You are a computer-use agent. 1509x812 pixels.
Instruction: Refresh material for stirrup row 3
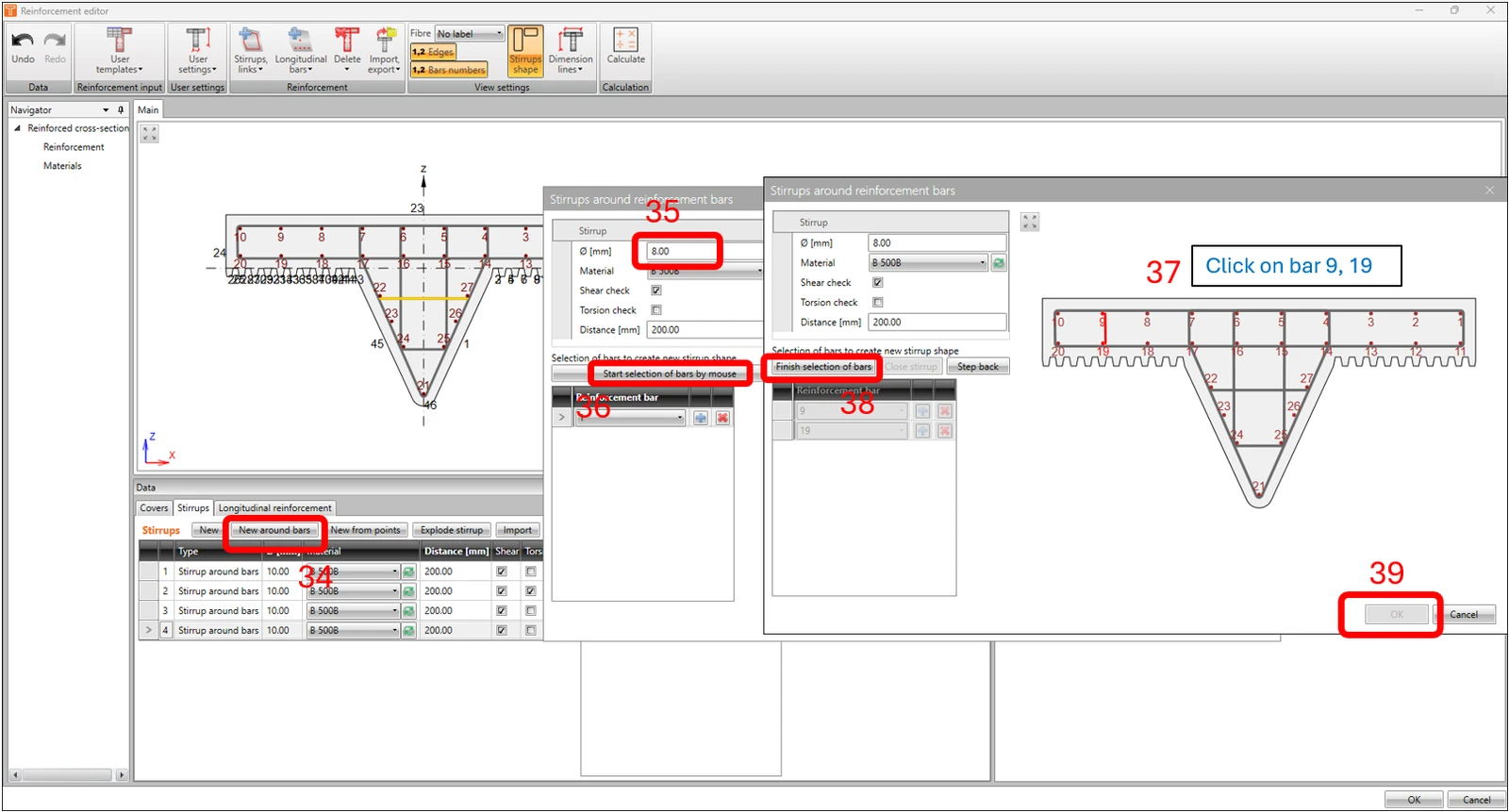pyautogui.click(x=408, y=611)
